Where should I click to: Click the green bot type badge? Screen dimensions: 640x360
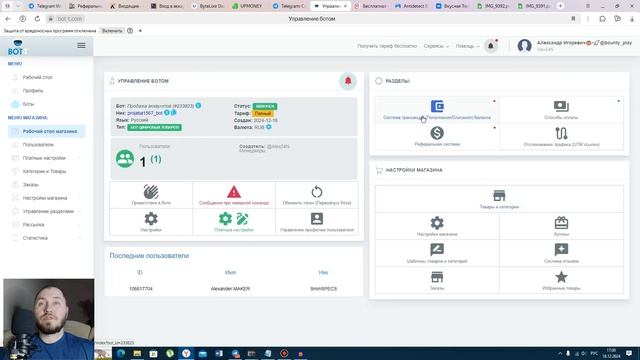coord(154,127)
